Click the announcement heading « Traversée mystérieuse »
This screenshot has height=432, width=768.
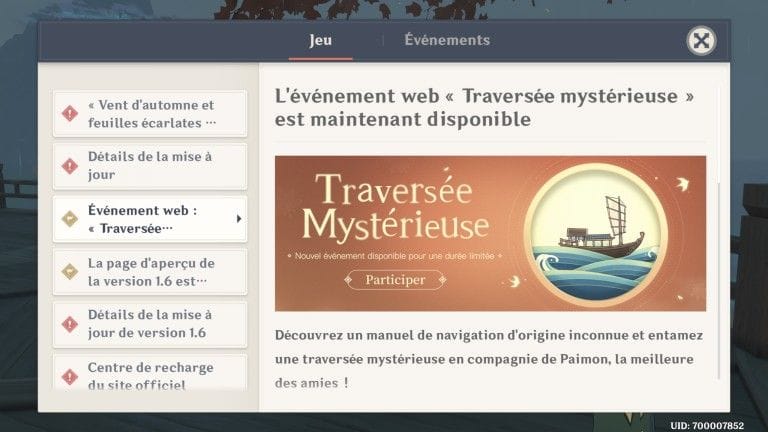[484, 107]
